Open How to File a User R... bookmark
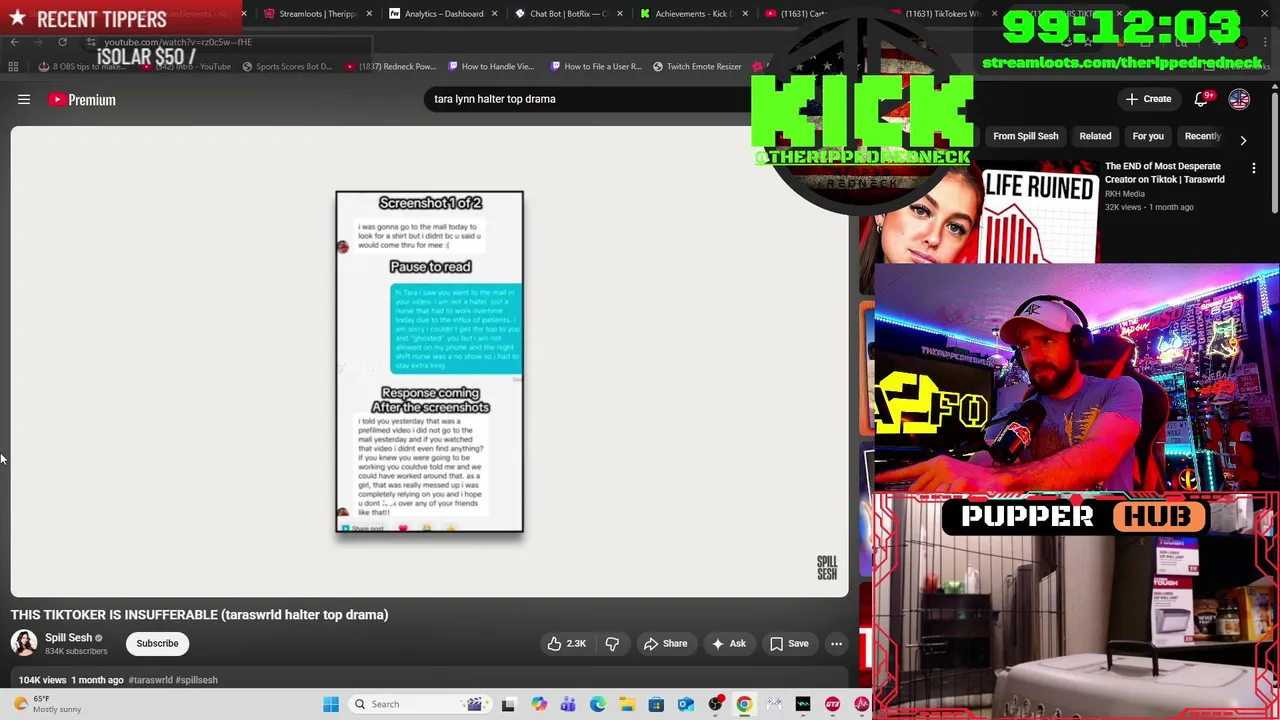 click(x=596, y=67)
